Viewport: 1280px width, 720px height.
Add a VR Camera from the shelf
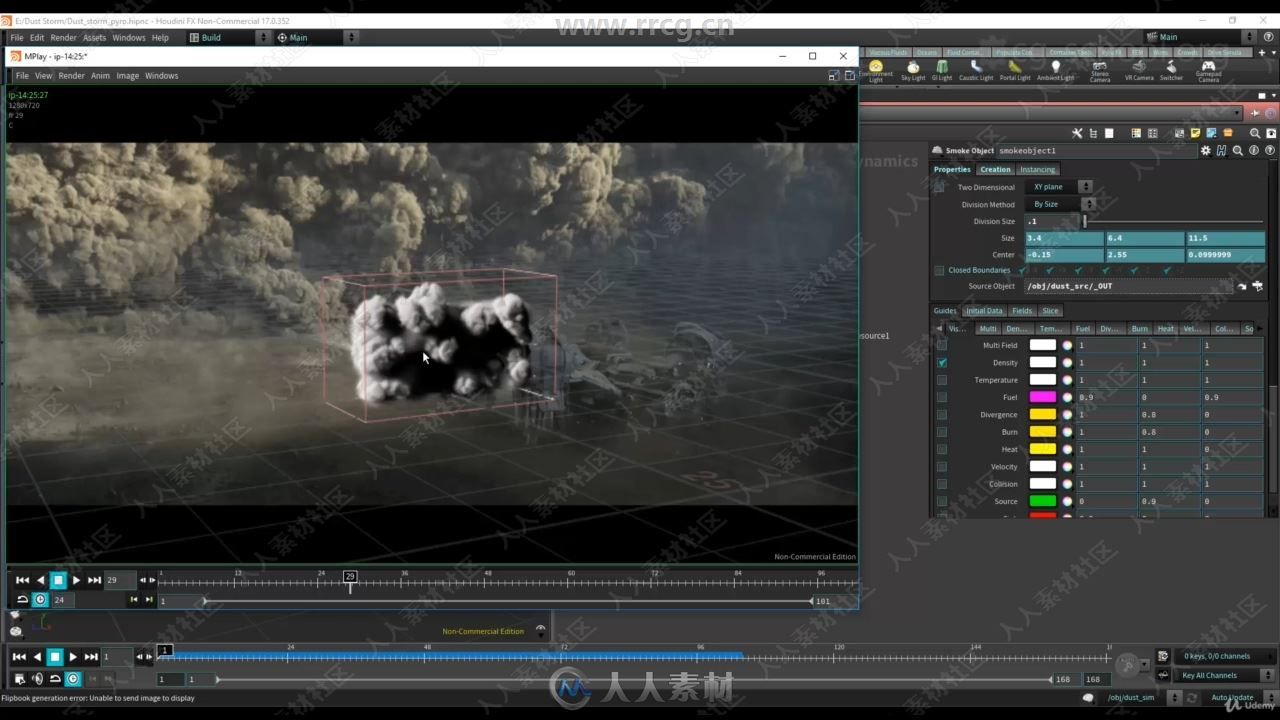coord(1139,70)
